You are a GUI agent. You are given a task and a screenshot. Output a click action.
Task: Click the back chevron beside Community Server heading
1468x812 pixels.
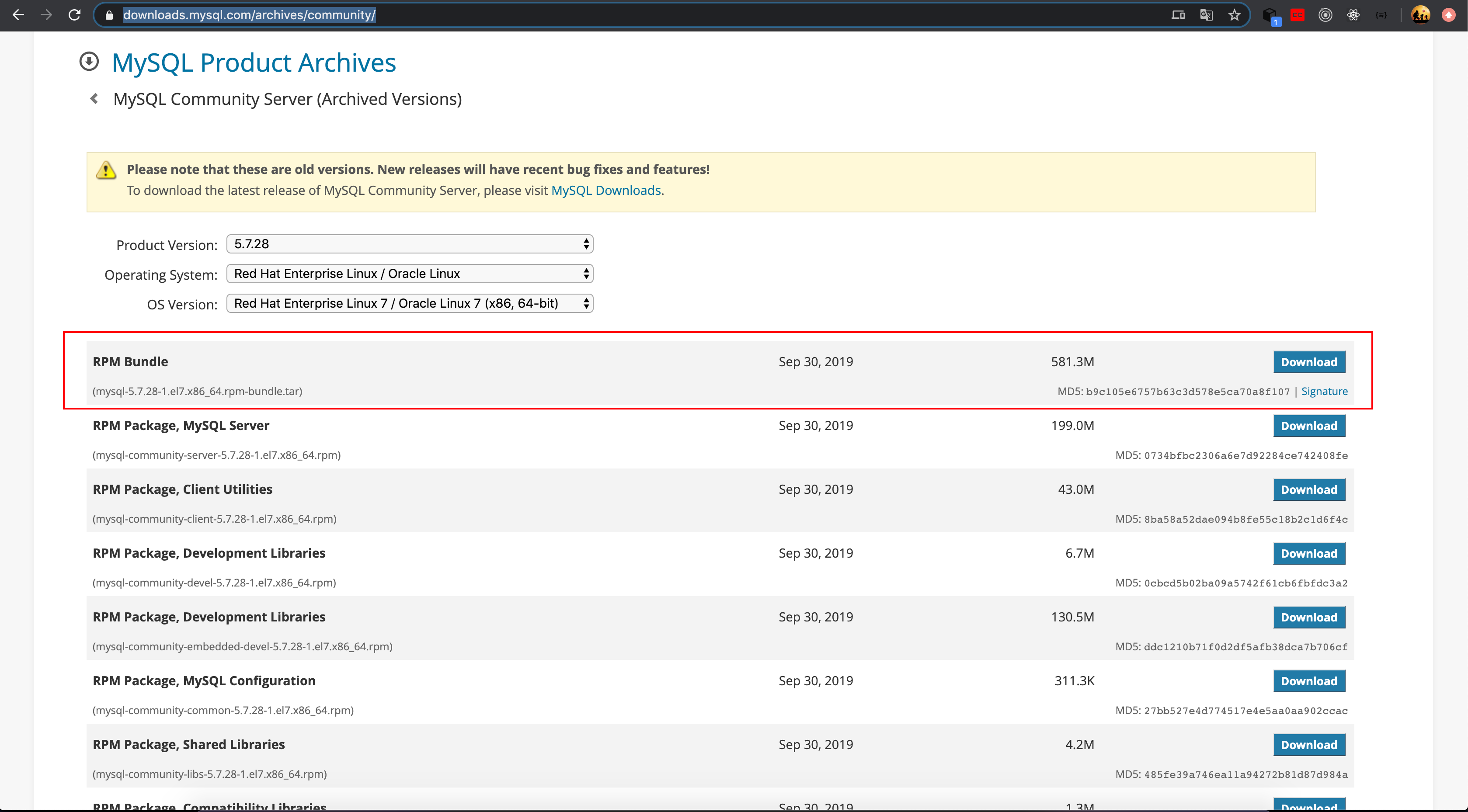click(x=94, y=99)
